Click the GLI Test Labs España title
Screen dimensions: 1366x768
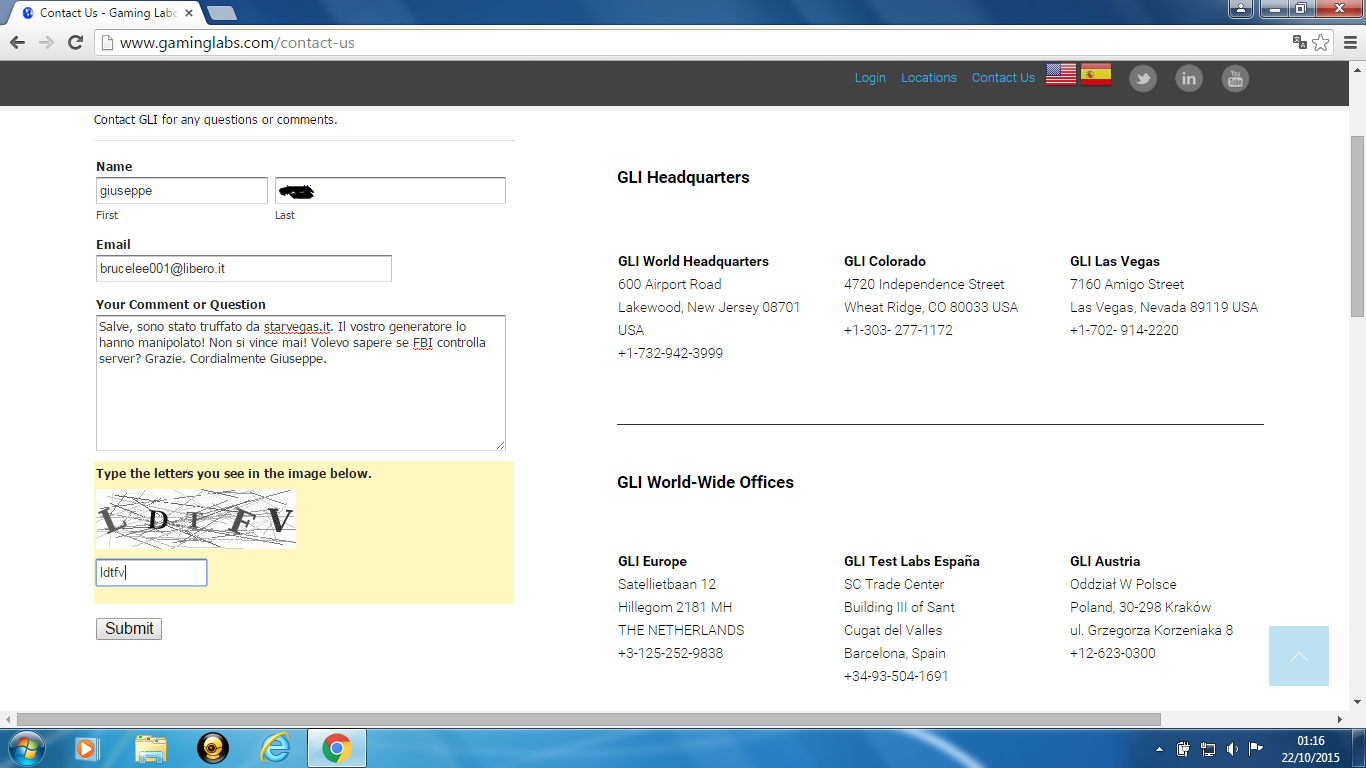[x=912, y=561]
